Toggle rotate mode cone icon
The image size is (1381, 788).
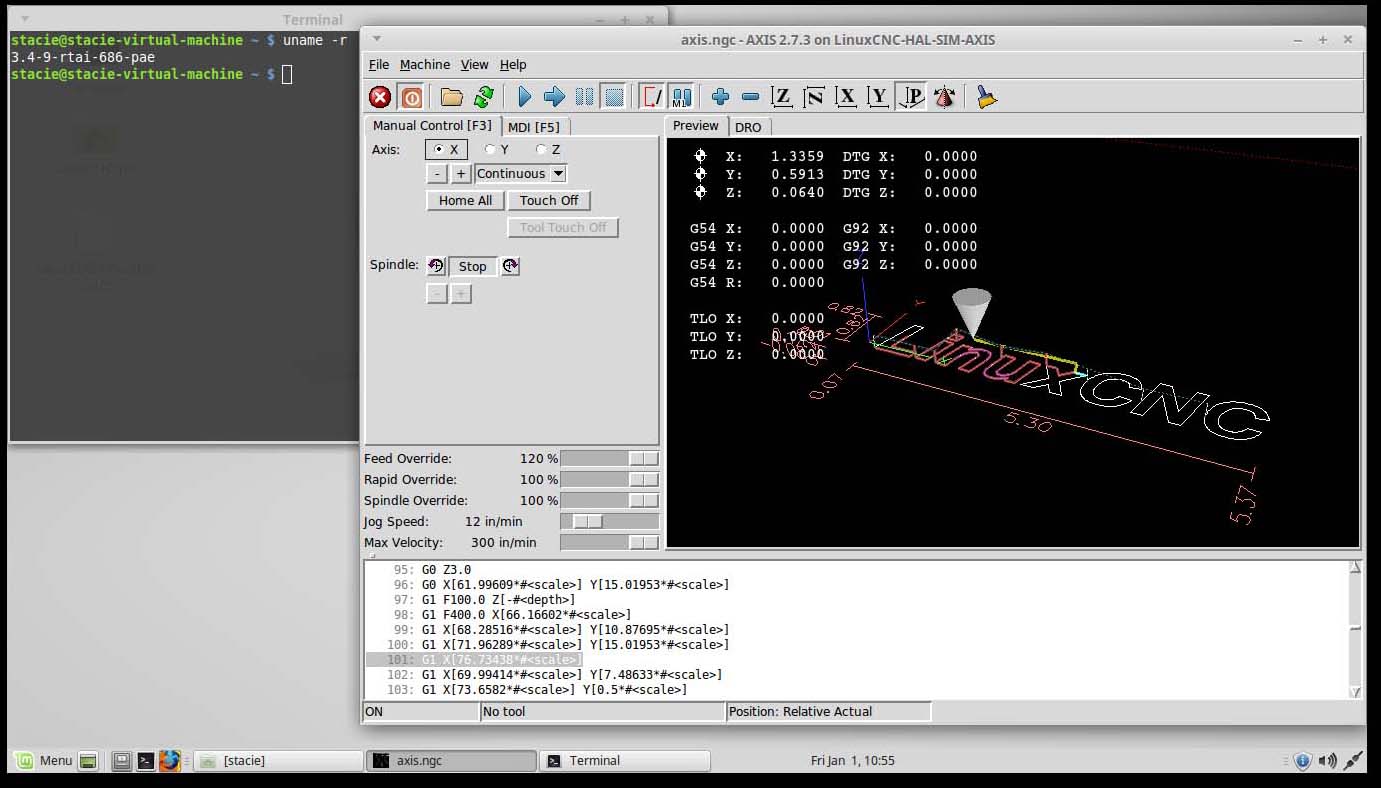point(944,97)
